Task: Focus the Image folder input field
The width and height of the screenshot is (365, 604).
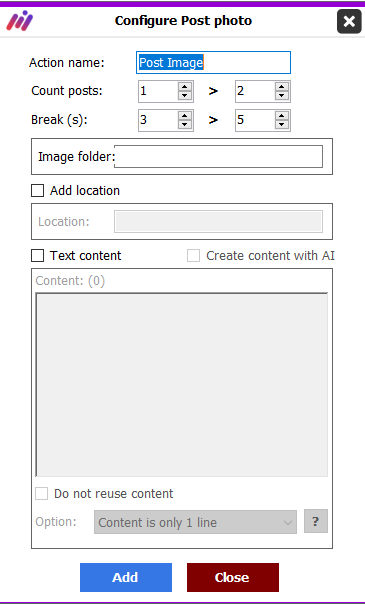Action: coord(218,156)
